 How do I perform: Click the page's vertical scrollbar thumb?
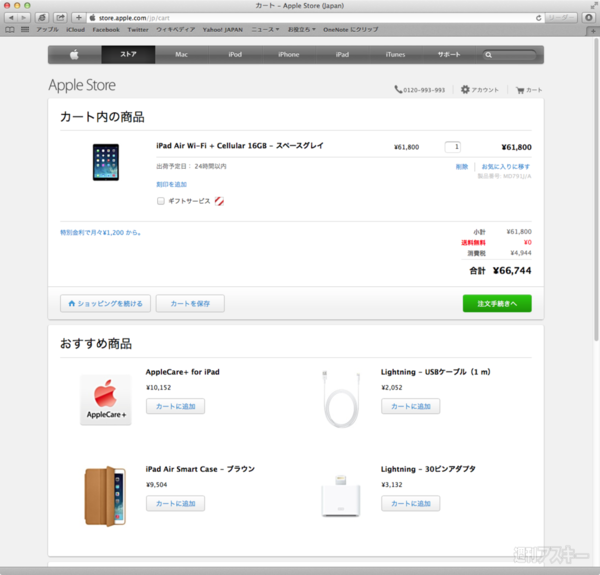tap(596, 189)
